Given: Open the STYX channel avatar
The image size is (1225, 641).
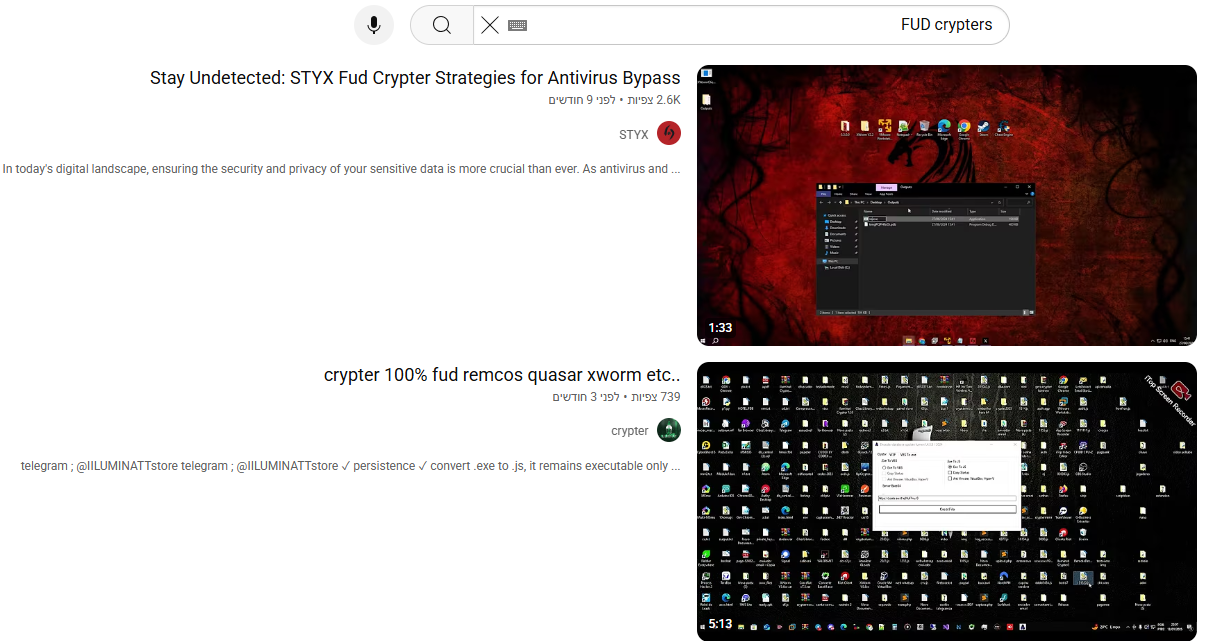Looking at the screenshot, I should tap(669, 134).
